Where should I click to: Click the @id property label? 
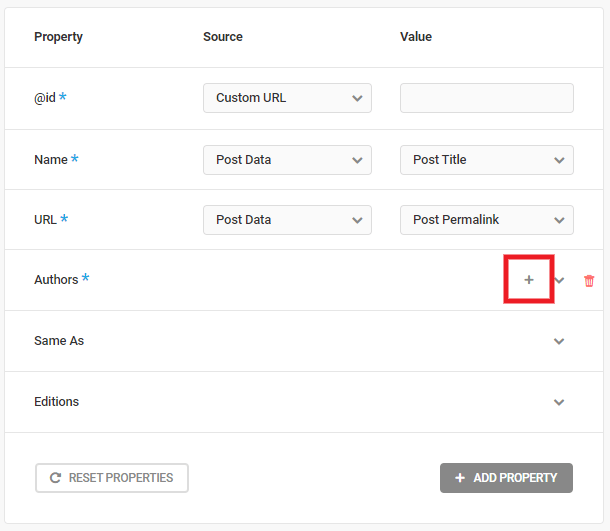coord(45,98)
